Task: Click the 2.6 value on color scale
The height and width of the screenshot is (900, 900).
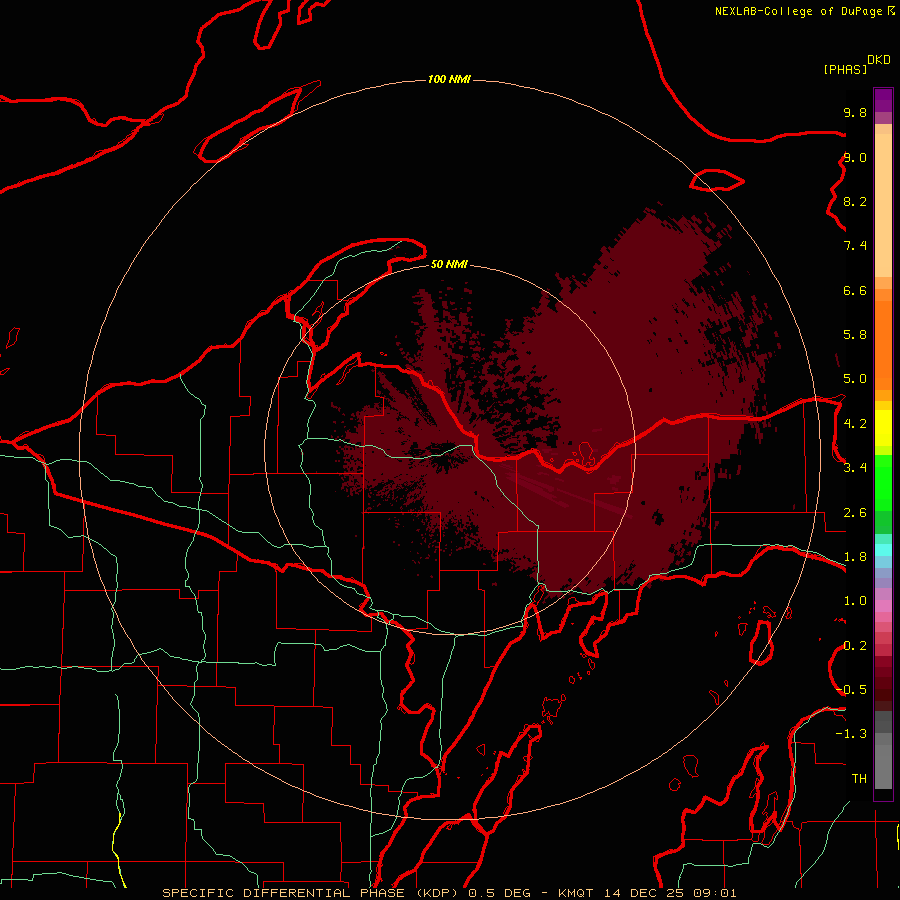Action: (855, 513)
